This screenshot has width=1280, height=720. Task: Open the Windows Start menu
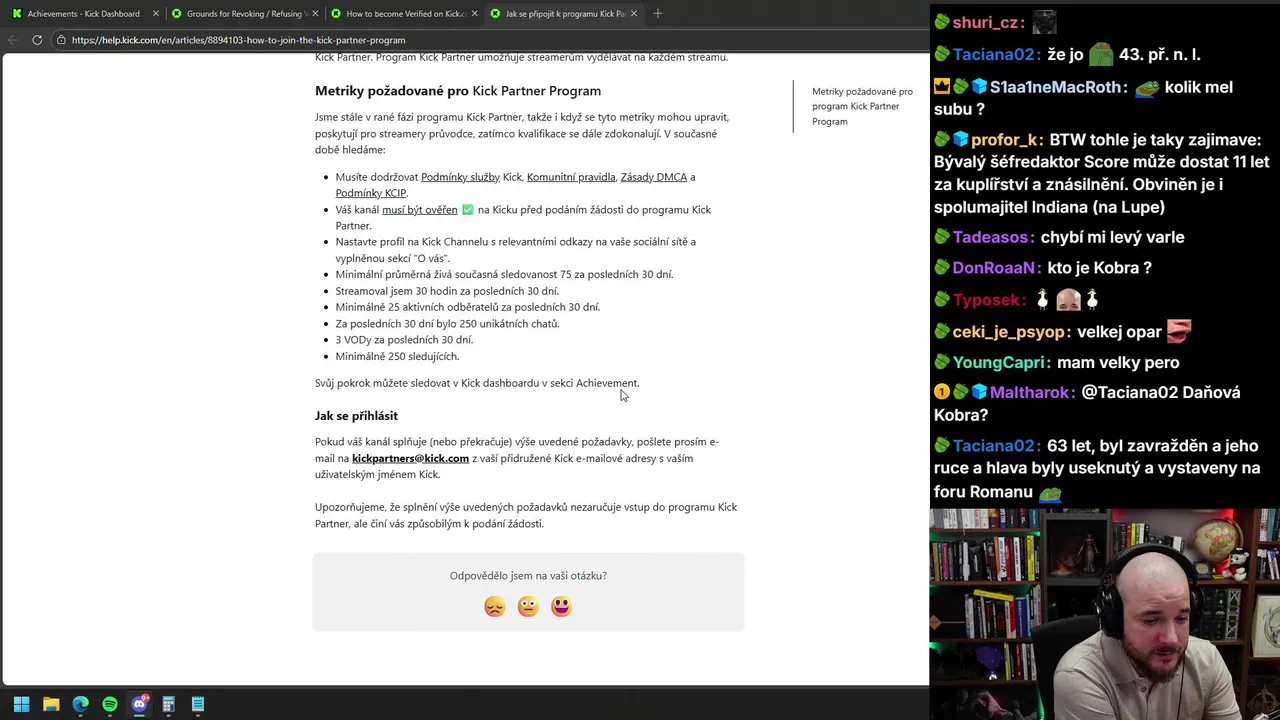click(x=22, y=704)
